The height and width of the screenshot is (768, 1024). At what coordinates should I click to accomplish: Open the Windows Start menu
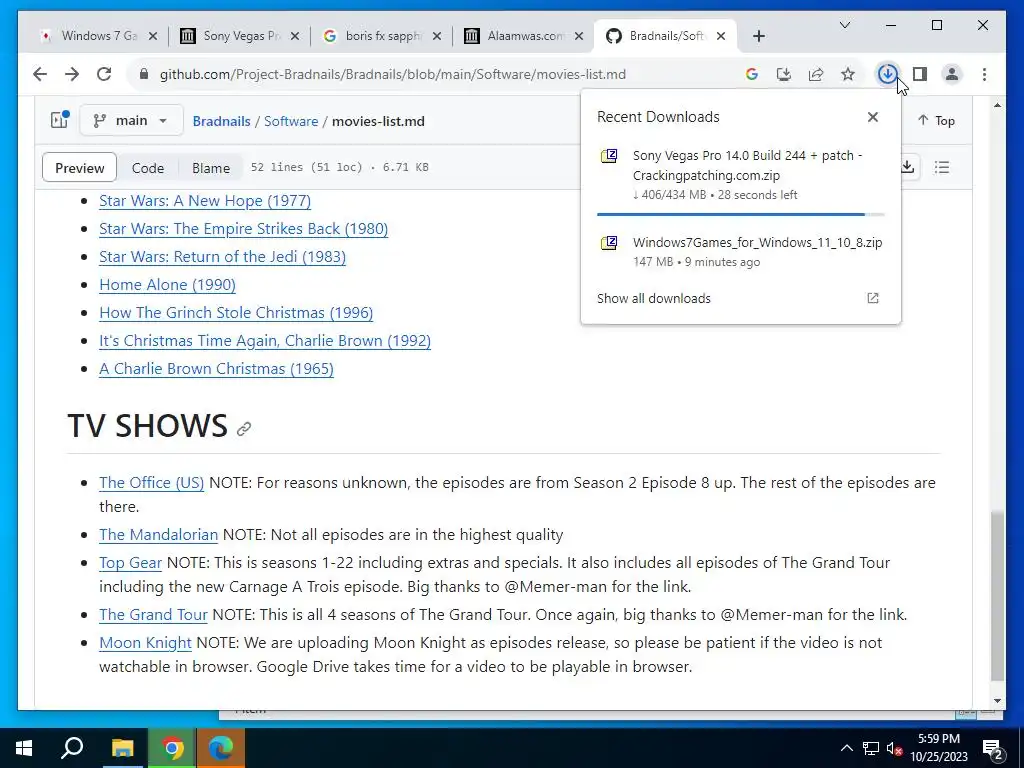coord(24,748)
